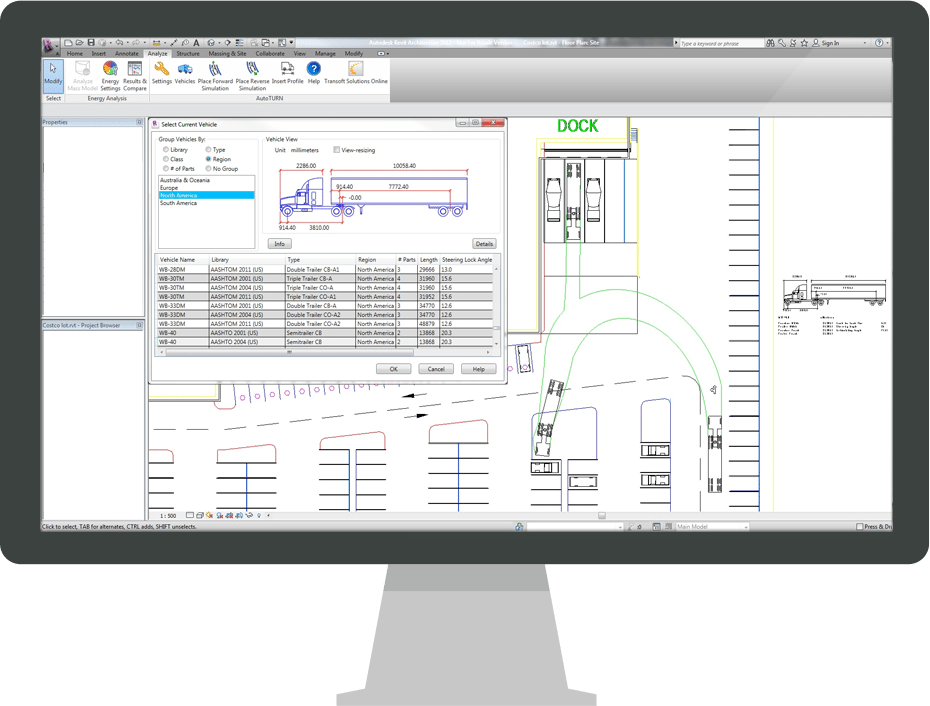Viewport: 930px width, 706px height.
Task: Start Place Forward Simulation tool
Action: (x=215, y=76)
